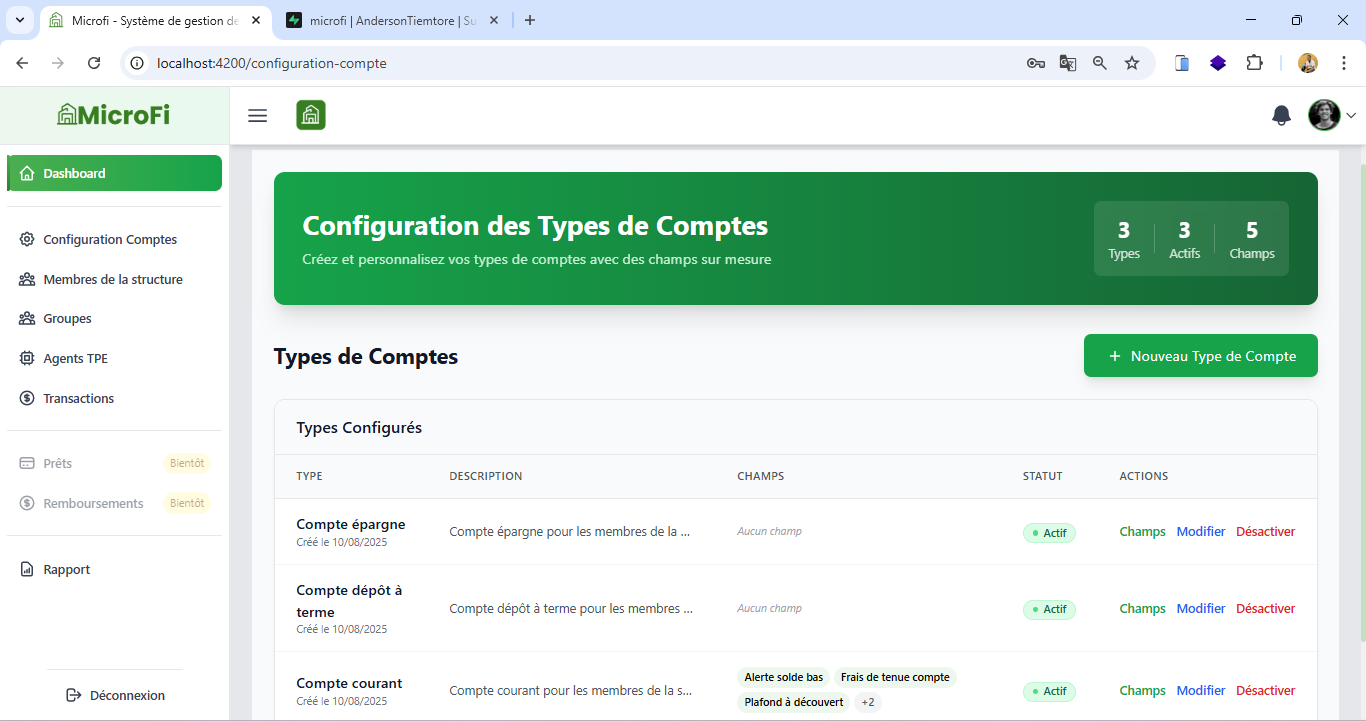Click the 'Nouveau Type de Compte' button
Viewport: 1366px width, 722px height.
point(1200,355)
